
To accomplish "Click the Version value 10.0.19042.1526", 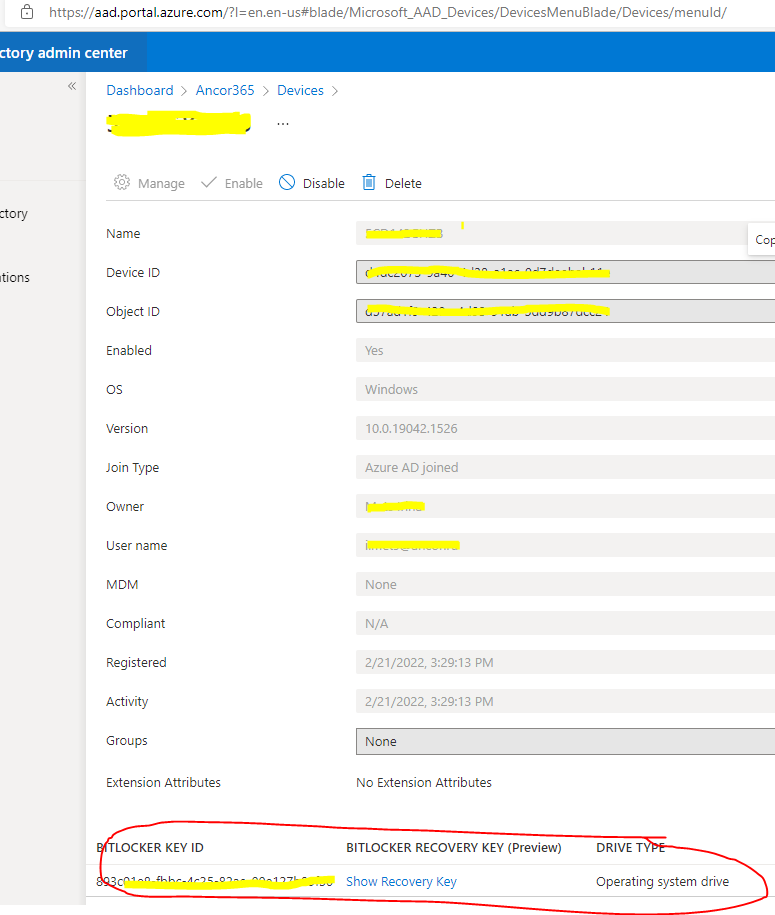I will (x=411, y=428).
